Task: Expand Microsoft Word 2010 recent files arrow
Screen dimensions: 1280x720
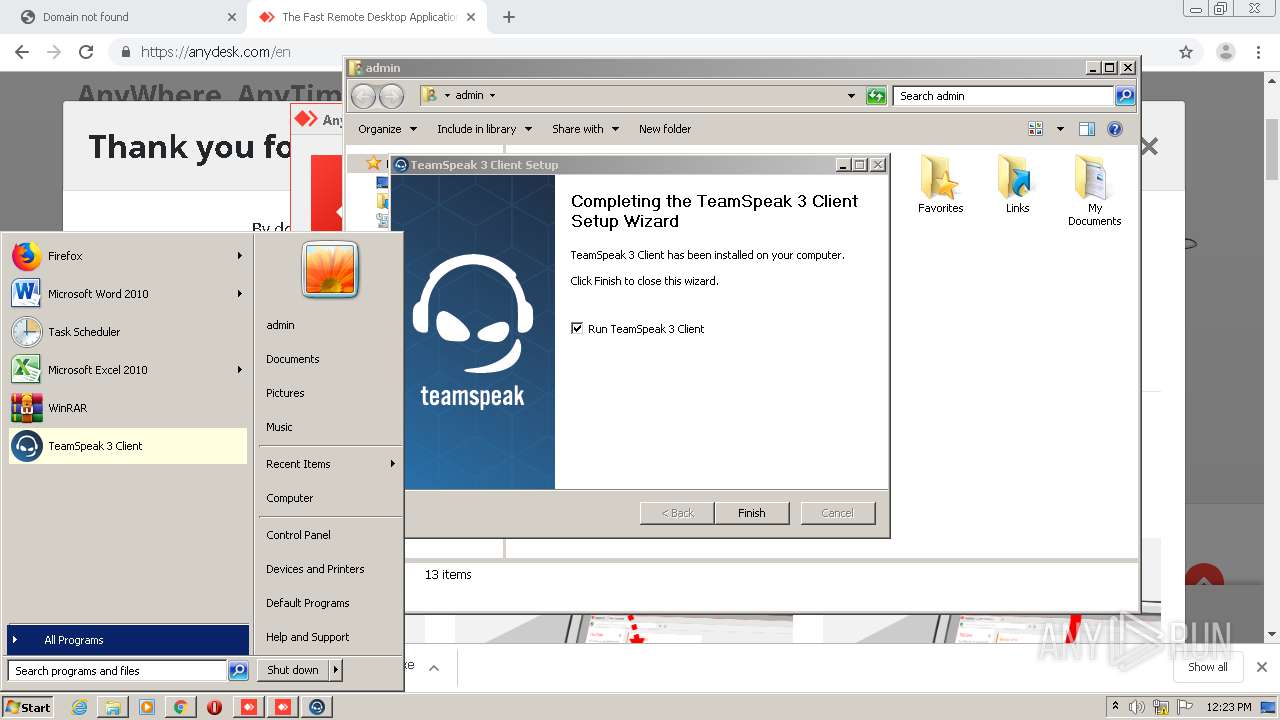Action: coord(240,294)
